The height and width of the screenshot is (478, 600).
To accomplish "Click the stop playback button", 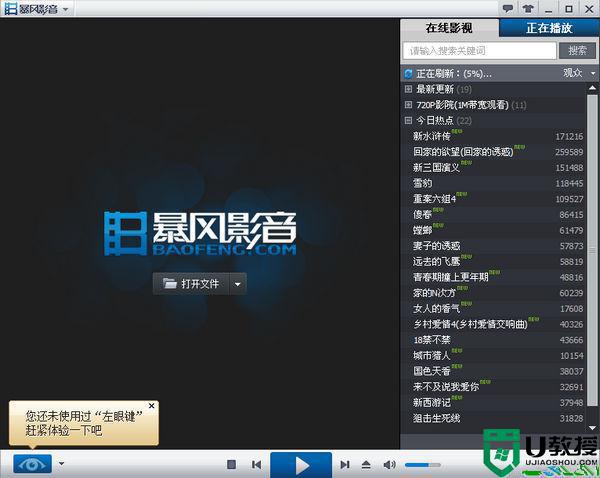I will (x=231, y=465).
